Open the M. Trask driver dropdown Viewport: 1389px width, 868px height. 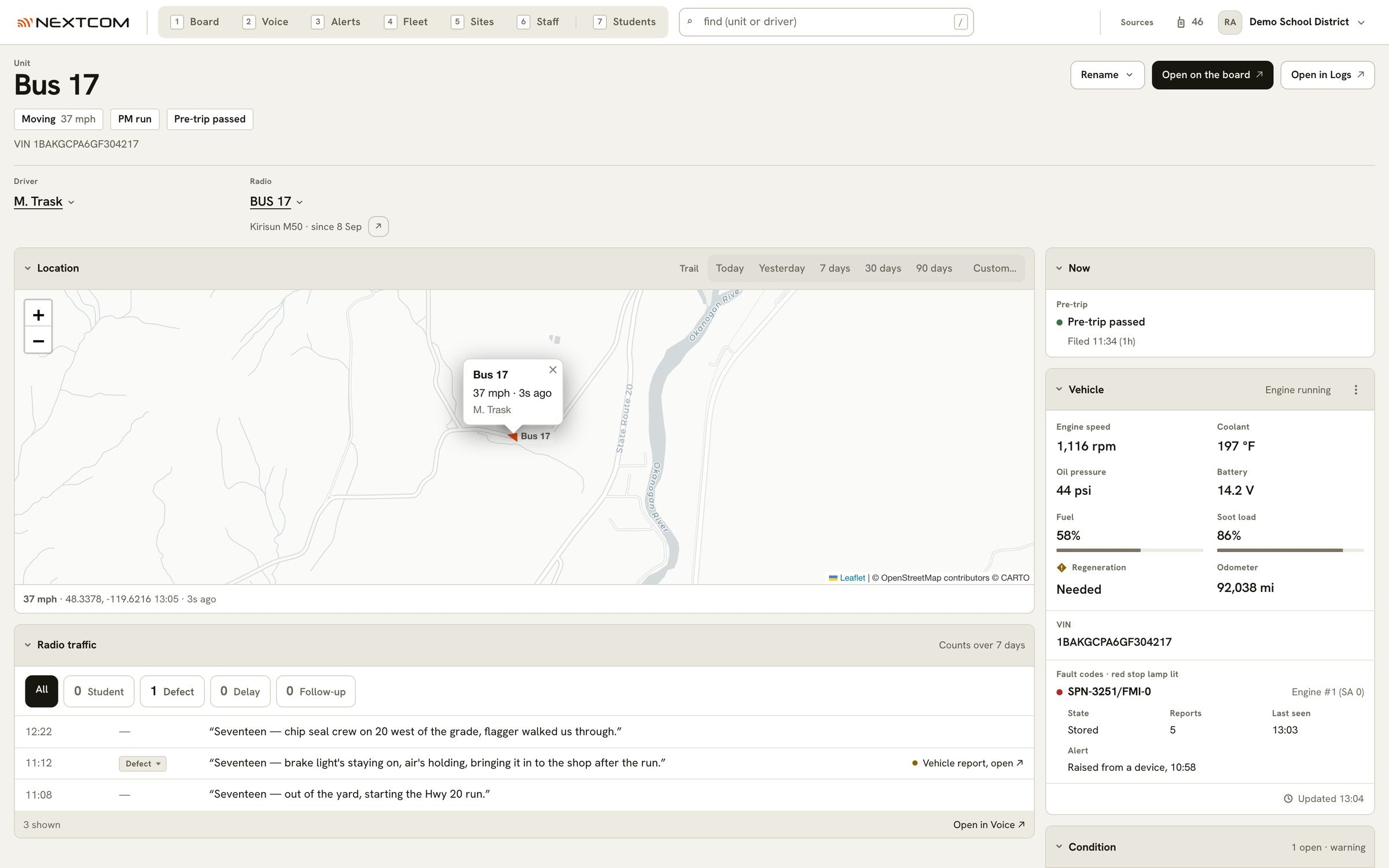click(x=45, y=201)
